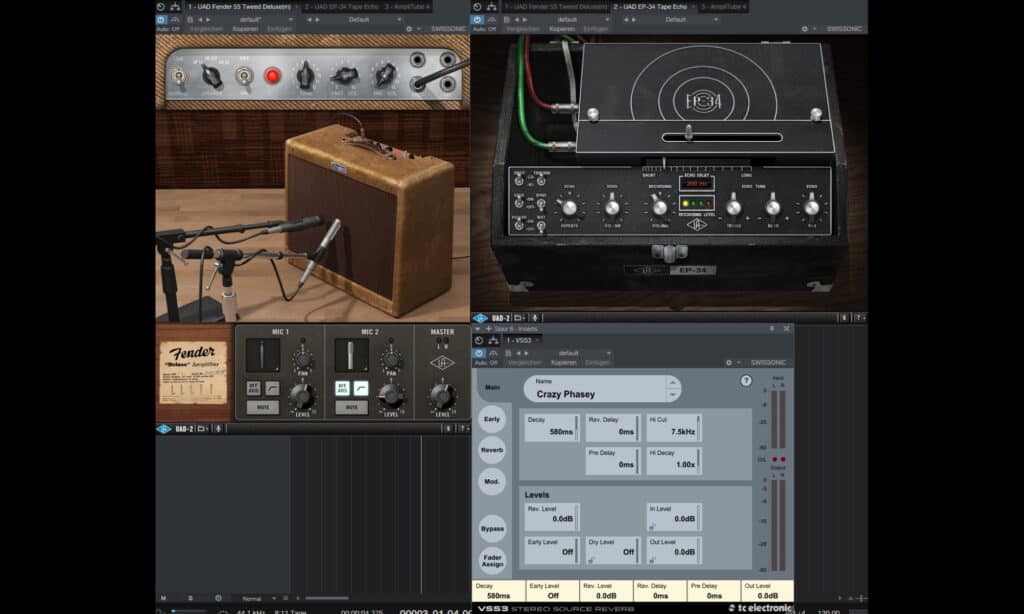Toggle power icon in Fender Tweed plugin header

pos(161,7)
